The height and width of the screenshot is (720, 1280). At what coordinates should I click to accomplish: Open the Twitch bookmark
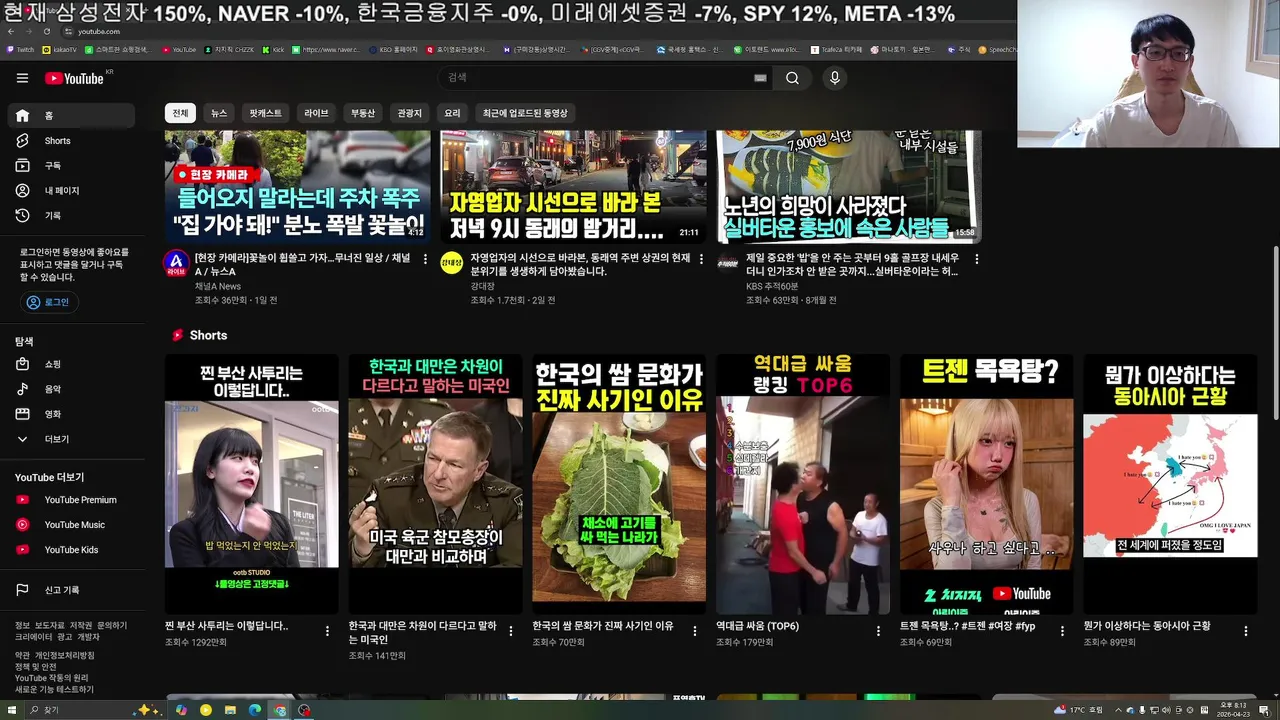(x=20, y=49)
